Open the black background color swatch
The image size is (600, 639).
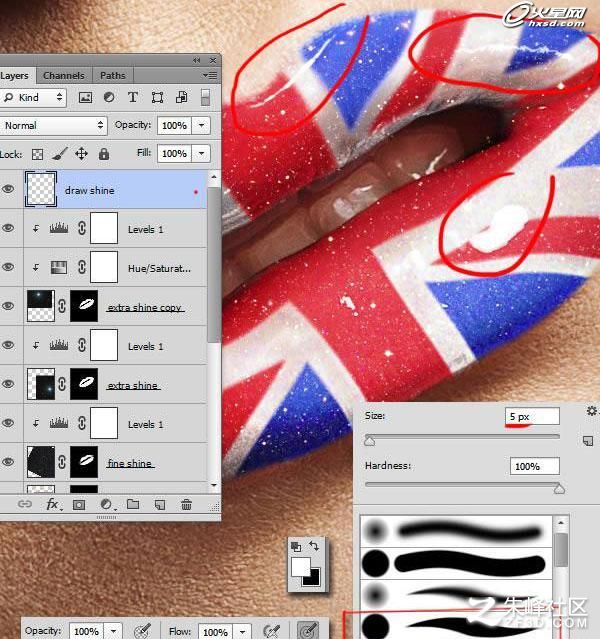pyautogui.click(x=313, y=579)
